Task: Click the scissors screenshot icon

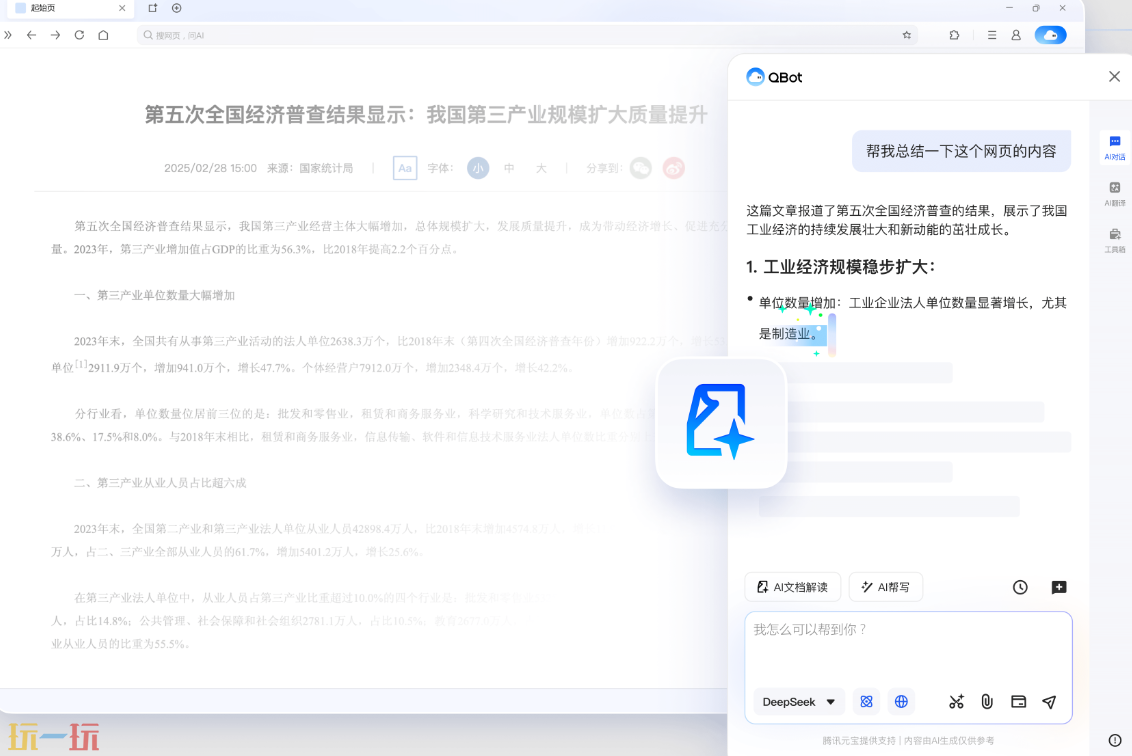Action: tap(956, 702)
